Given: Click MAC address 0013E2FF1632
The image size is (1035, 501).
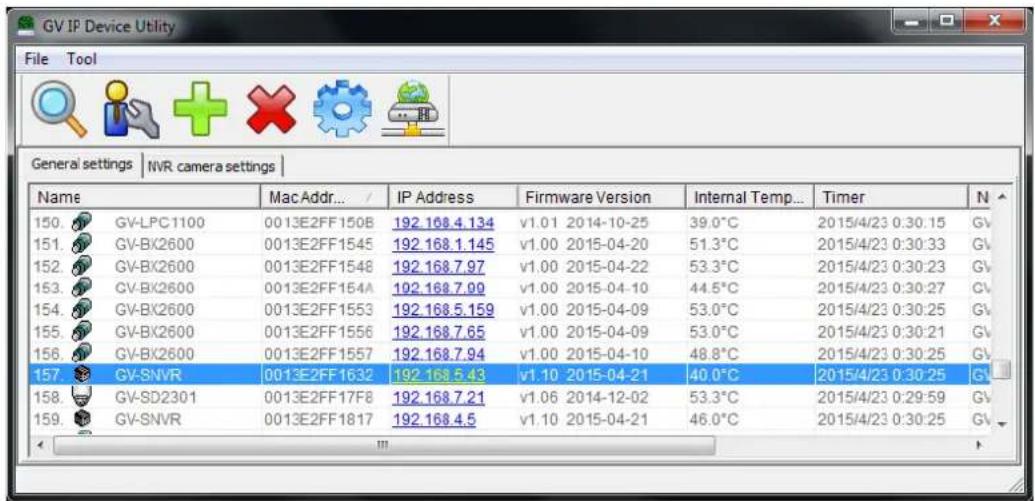Looking at the screenshot, I should tap(319, 376).
